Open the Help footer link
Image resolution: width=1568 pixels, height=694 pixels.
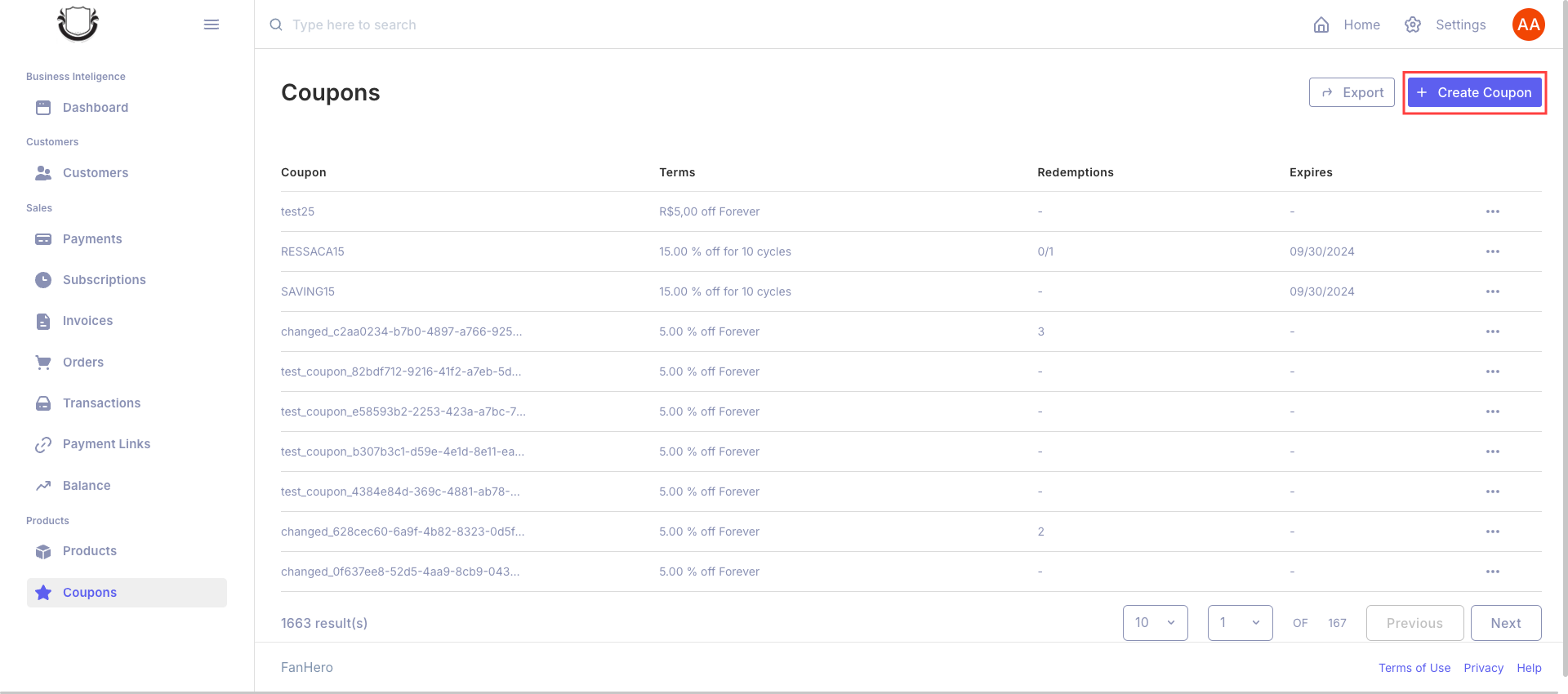point(1529,668)
